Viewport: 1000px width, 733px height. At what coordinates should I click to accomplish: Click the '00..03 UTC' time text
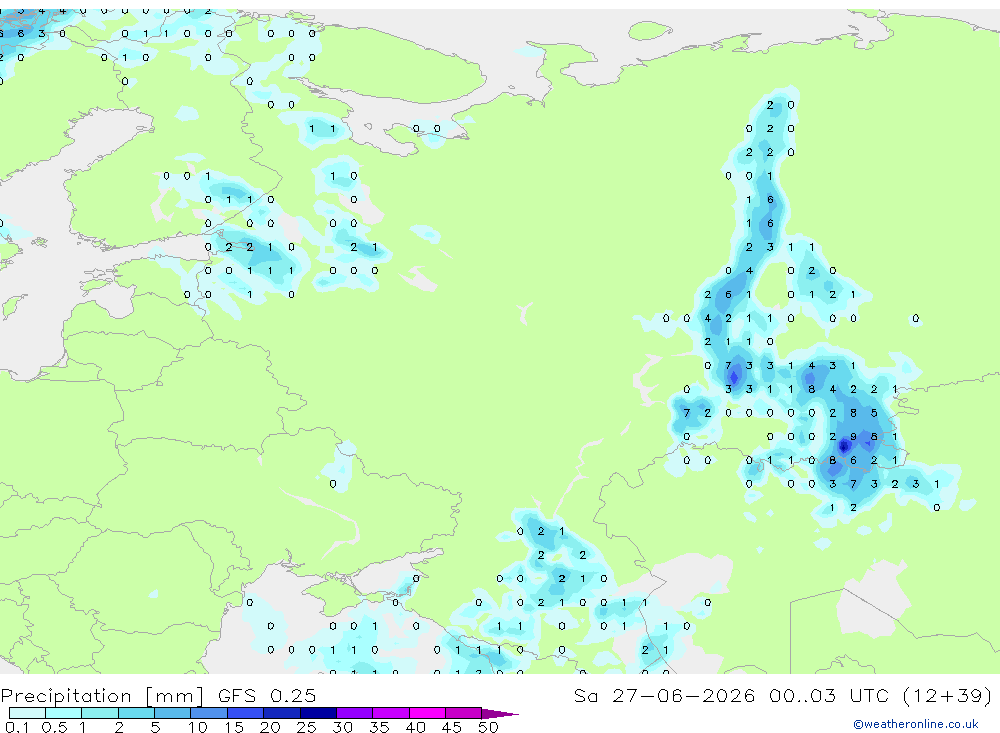(828, 695)
